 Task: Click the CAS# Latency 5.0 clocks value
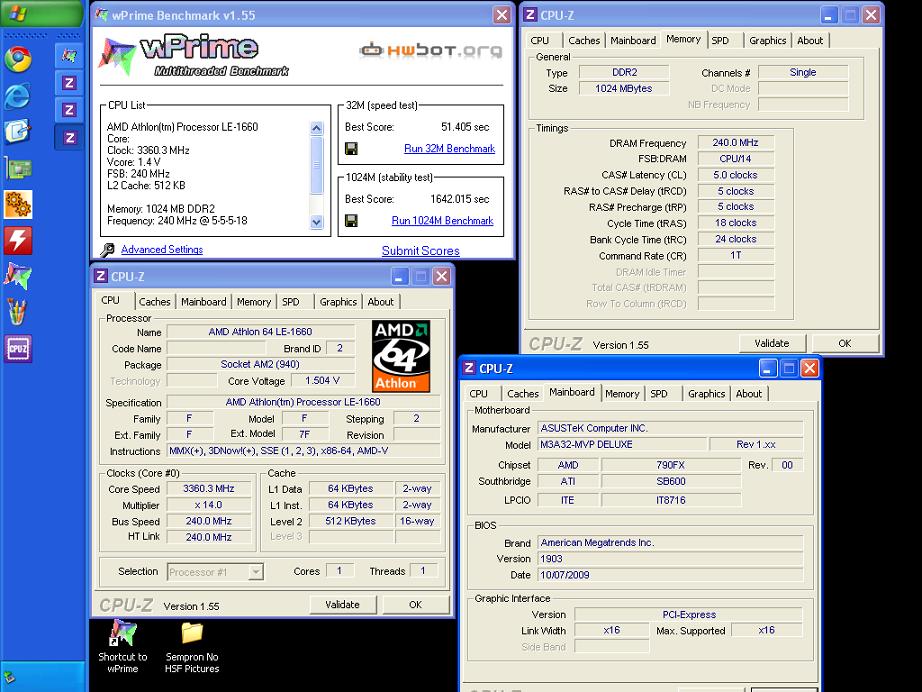click(x=735, y=175)
